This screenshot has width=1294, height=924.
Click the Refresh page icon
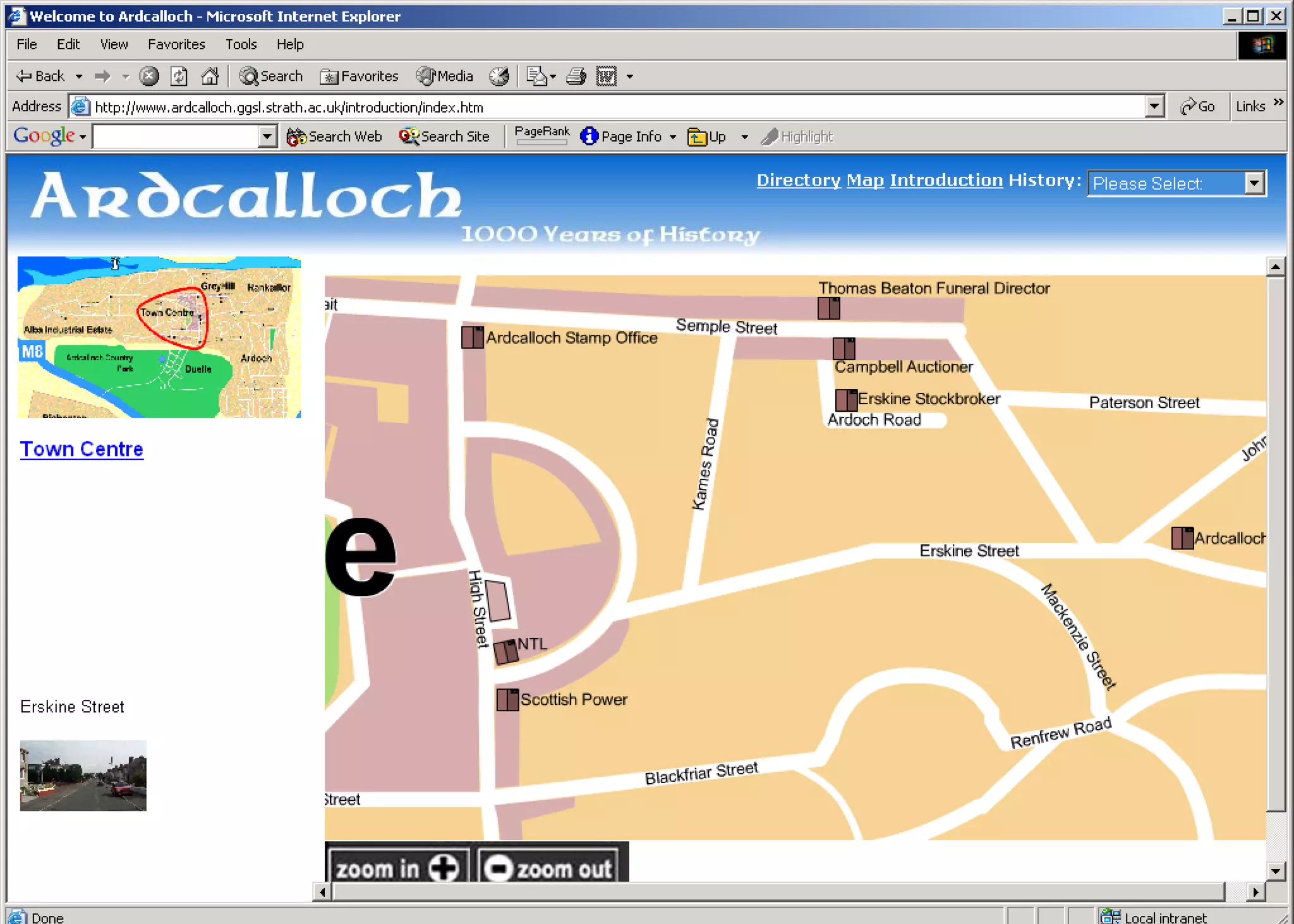[179, 76]
